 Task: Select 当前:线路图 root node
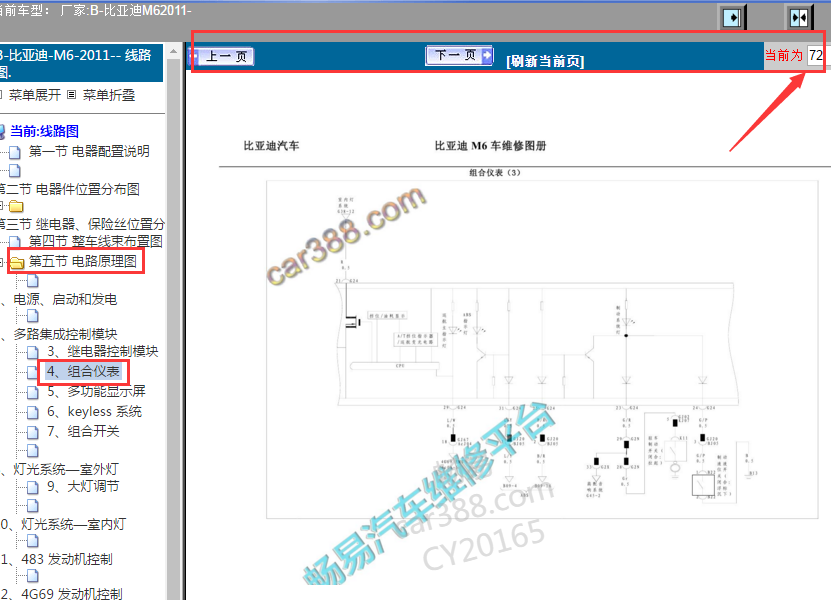[x=45, y=131]
